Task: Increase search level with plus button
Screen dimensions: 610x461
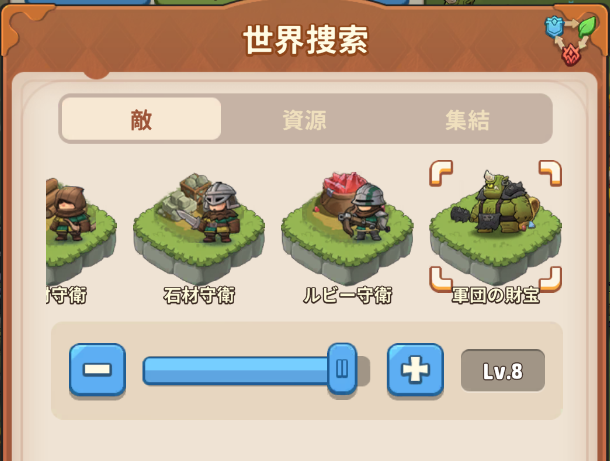Action: click(415, 370)
